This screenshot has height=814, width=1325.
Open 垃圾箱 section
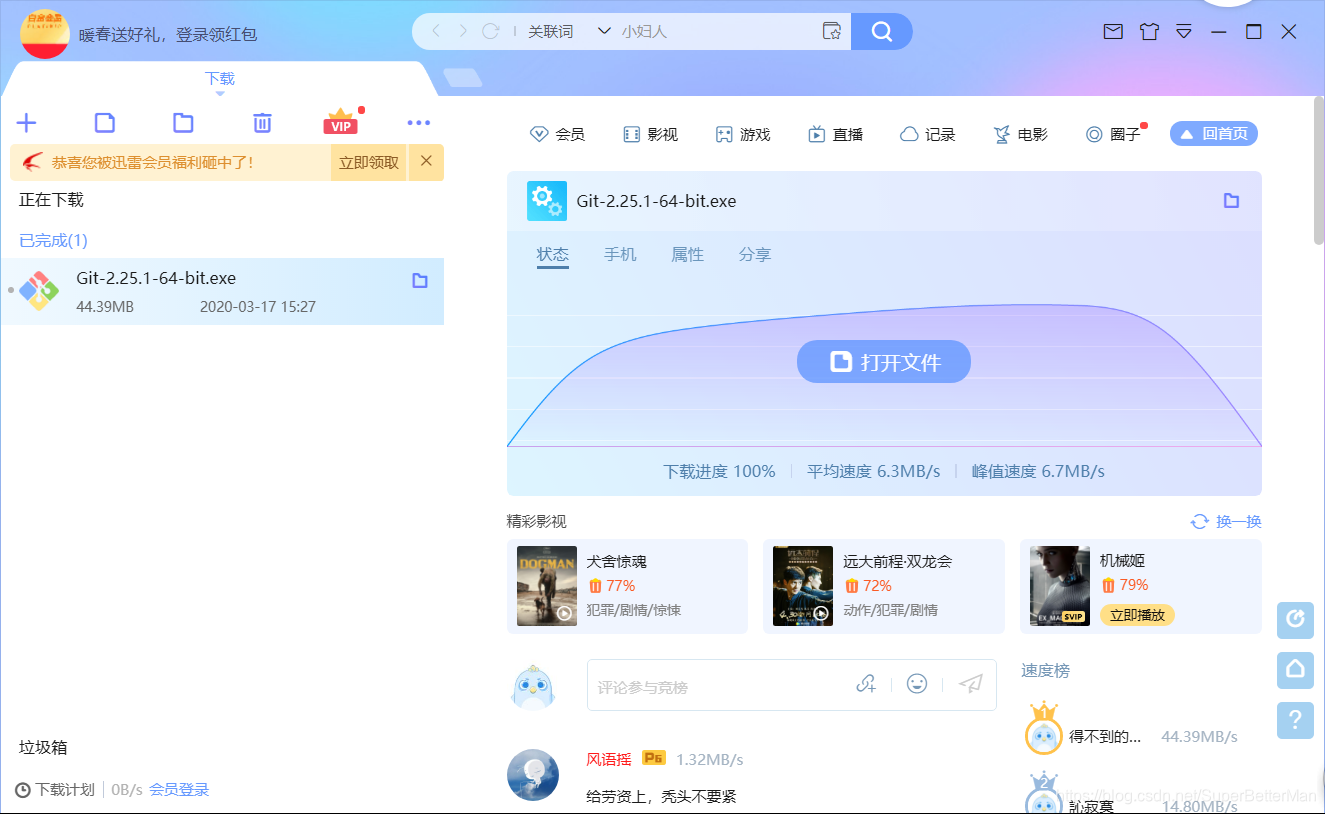44,747
